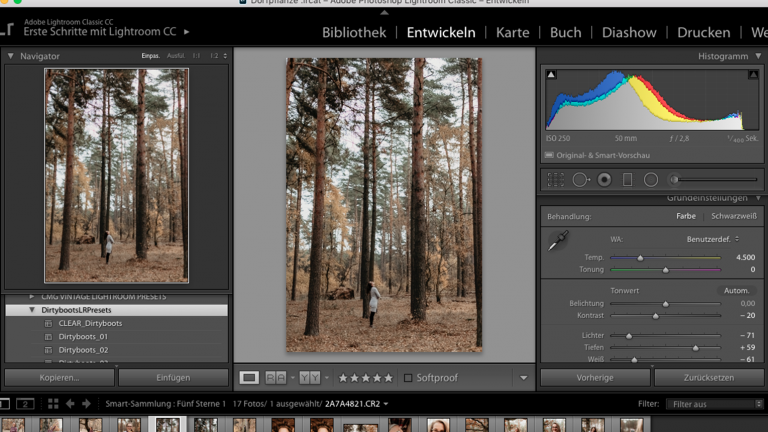Click the CLEAR_Dirtyboots preset icon
768x432 pixels.
(x=48, y=323)
